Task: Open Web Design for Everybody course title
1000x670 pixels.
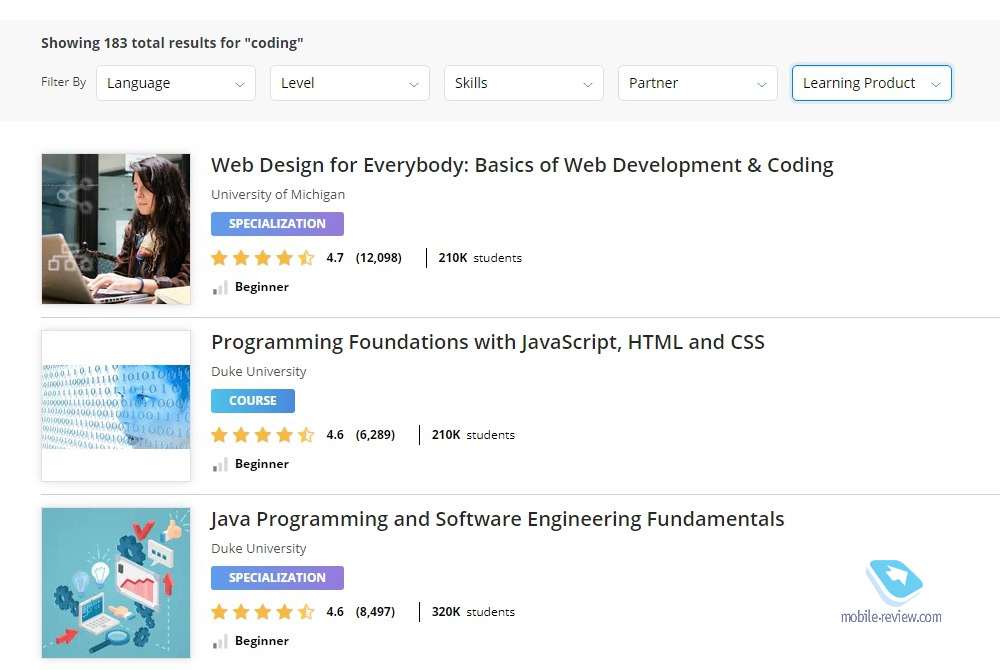Action: click(x=522, y=165)
